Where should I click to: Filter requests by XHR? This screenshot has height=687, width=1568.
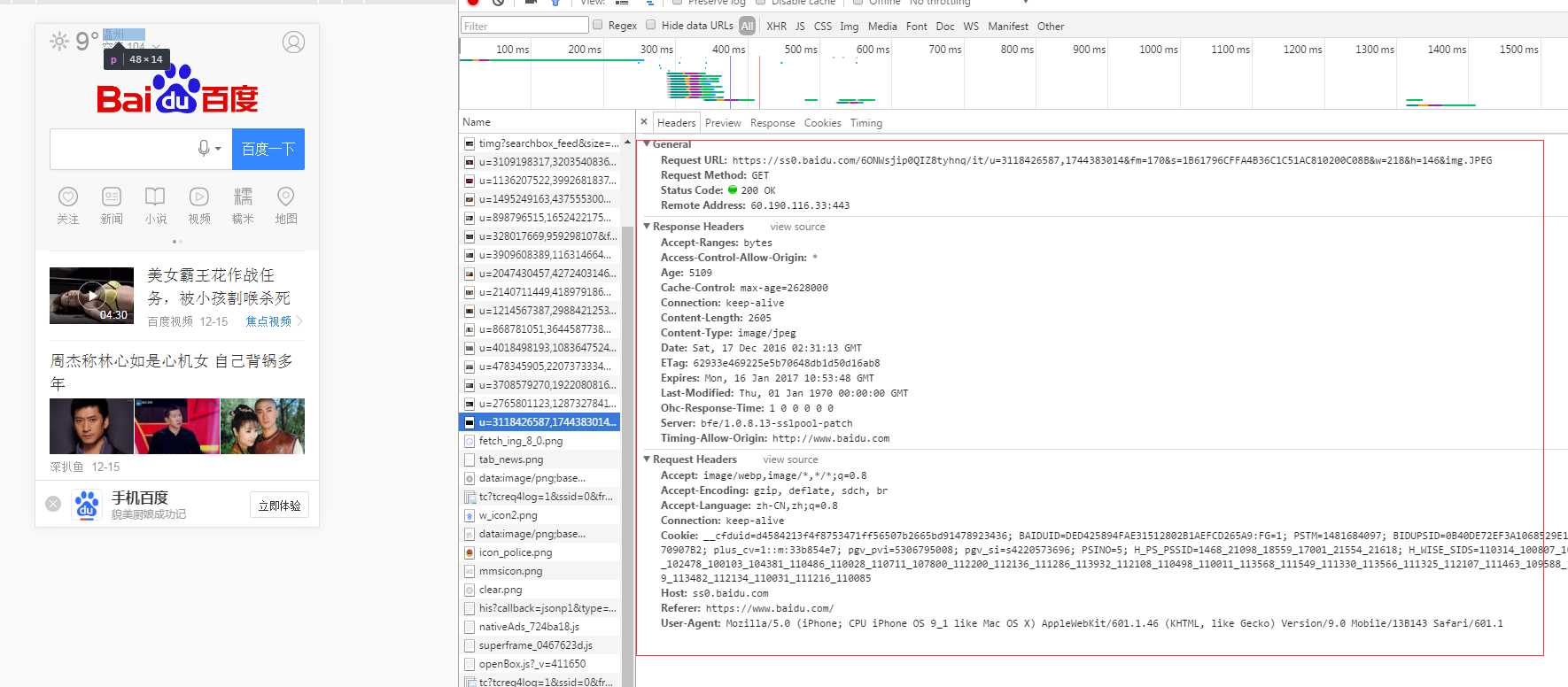777,27
